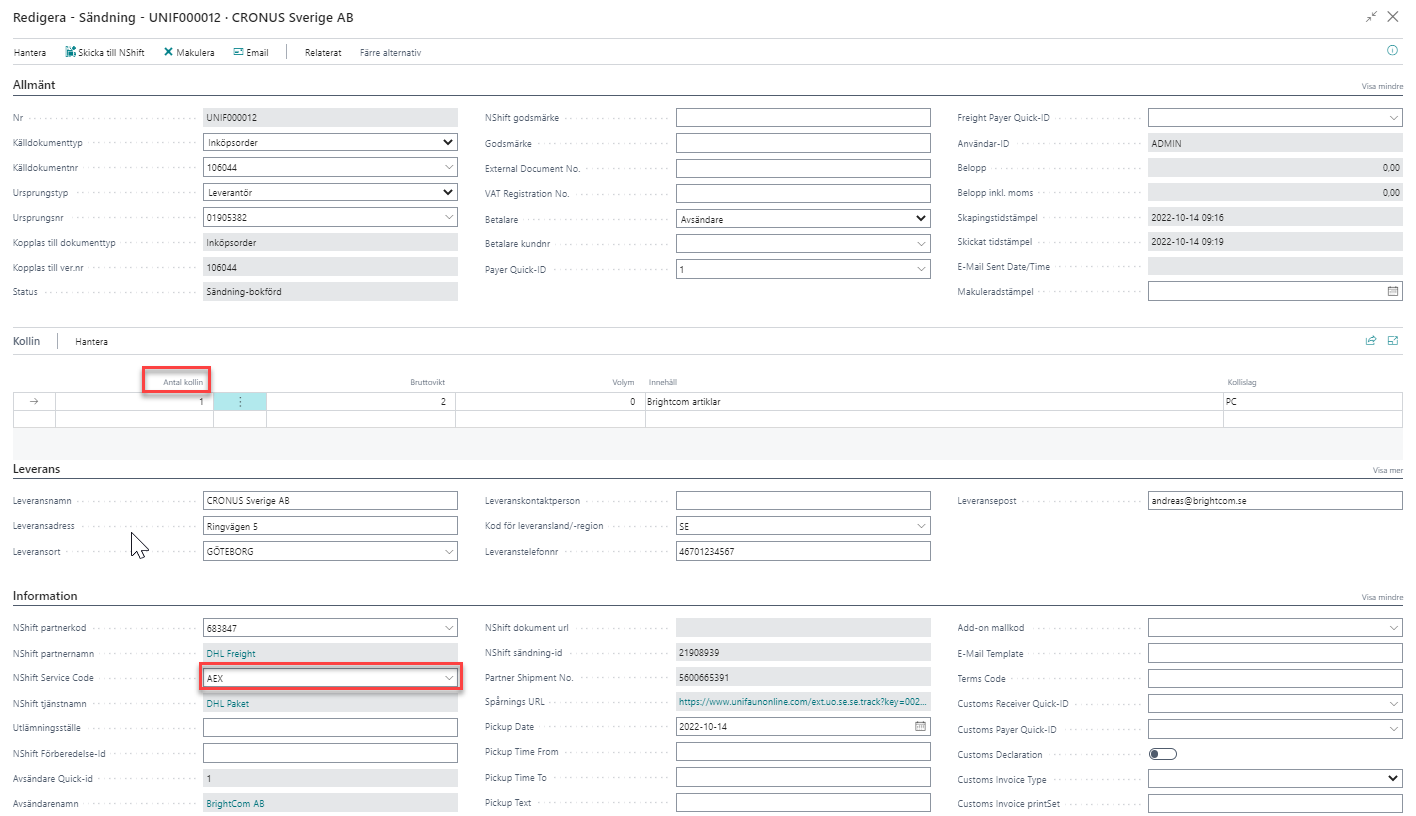Image resolution: width=1416 pixels, height=816 pixels.
Task: Toggle the Customs Declaration switch
Action: 1163,754
